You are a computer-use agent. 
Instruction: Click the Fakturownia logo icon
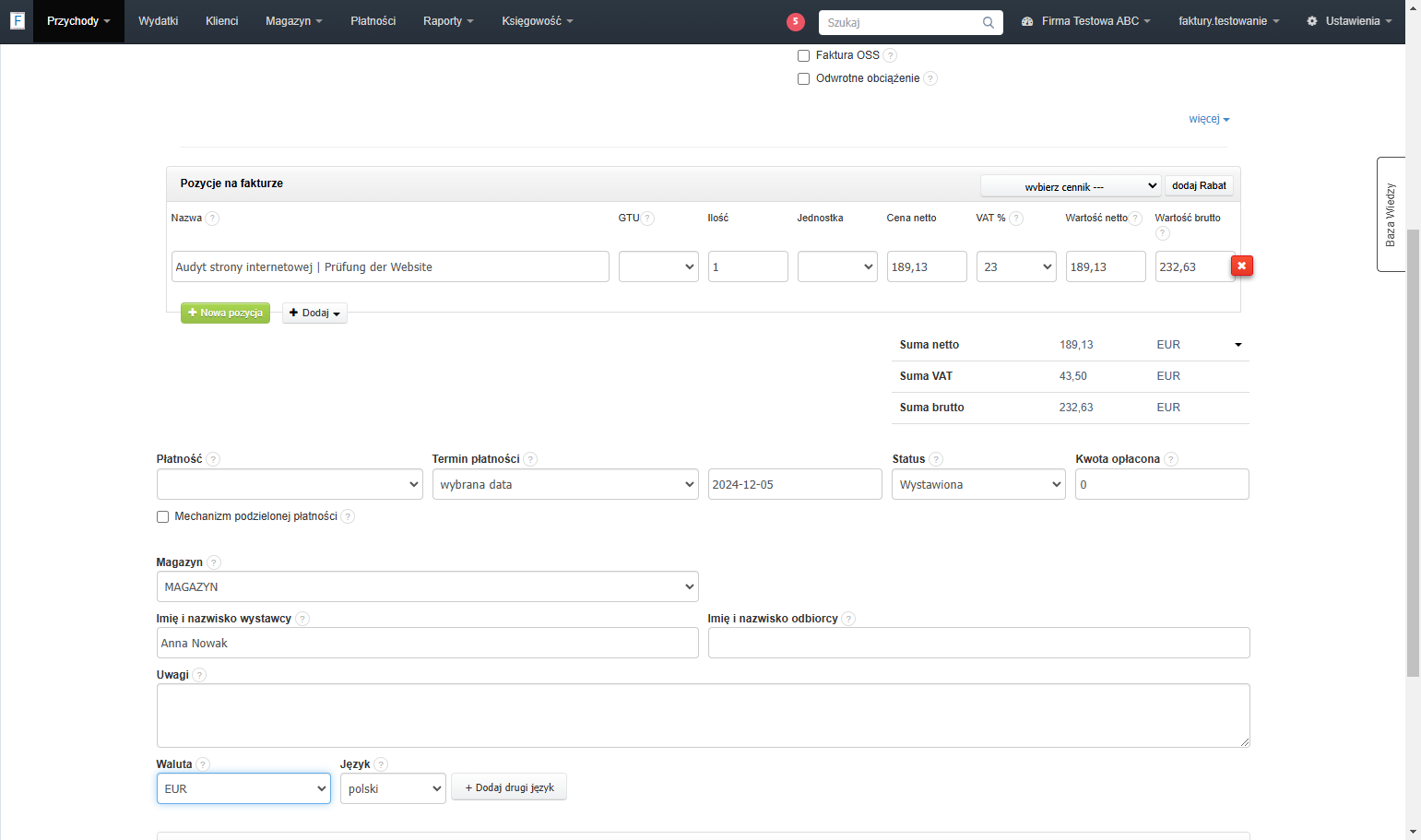tap(17, 20)
